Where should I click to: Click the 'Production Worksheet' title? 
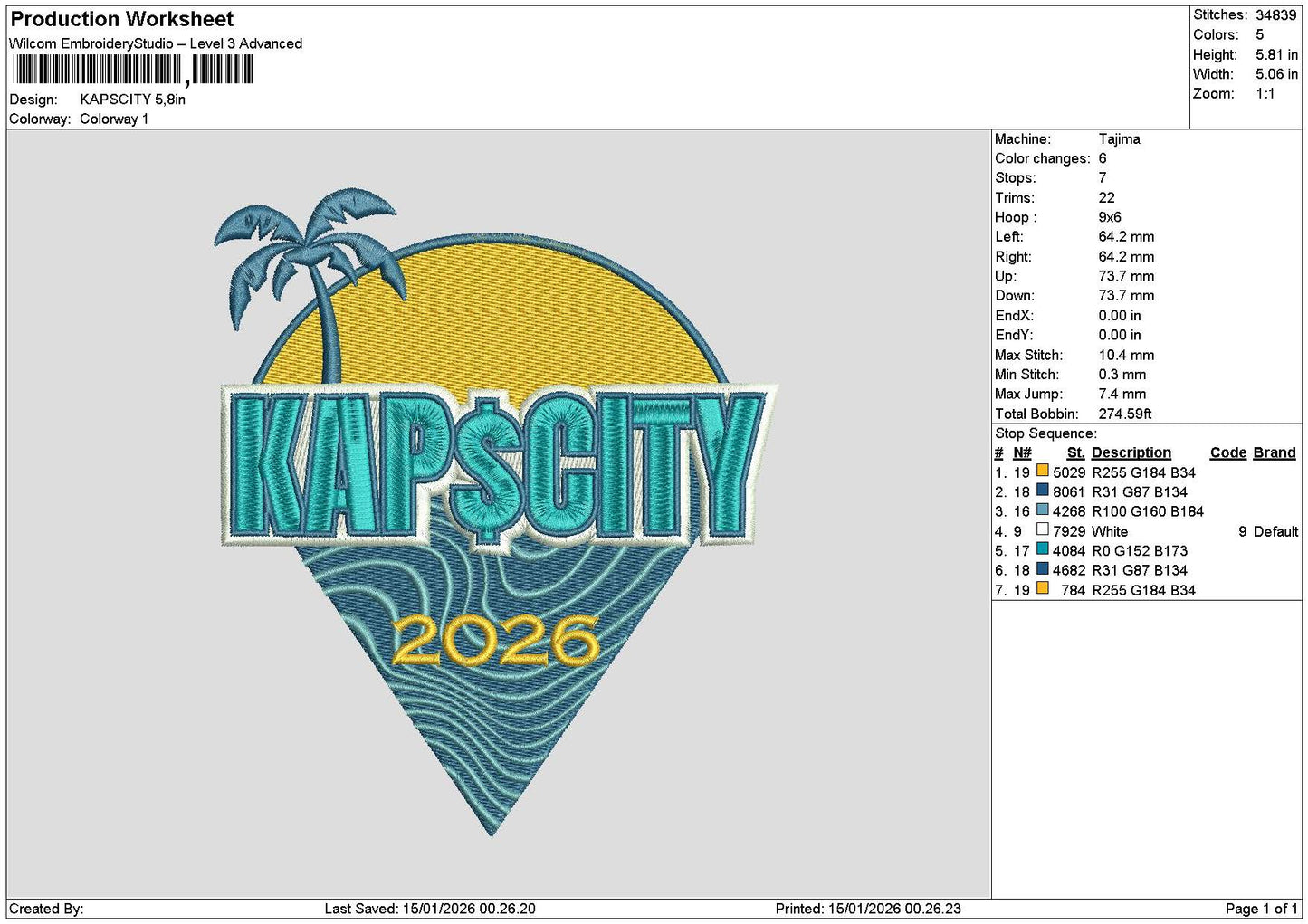[121, 19]
